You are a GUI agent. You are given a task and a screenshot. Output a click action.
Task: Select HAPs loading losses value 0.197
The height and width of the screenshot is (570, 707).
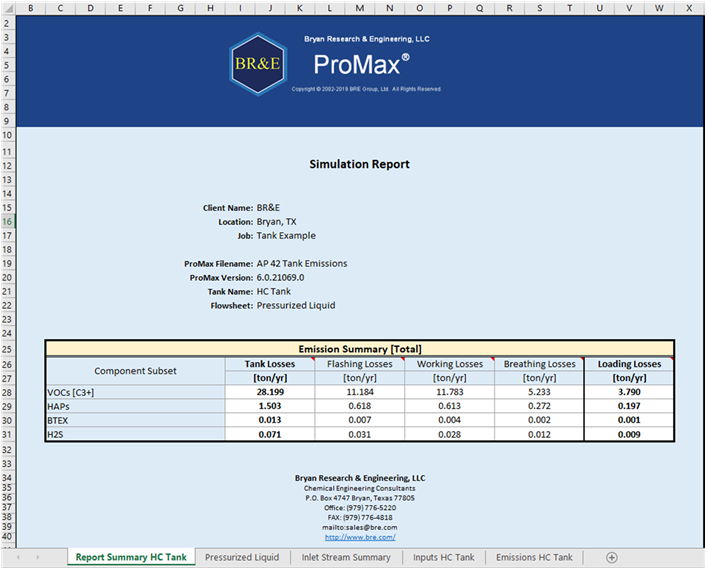629,406
